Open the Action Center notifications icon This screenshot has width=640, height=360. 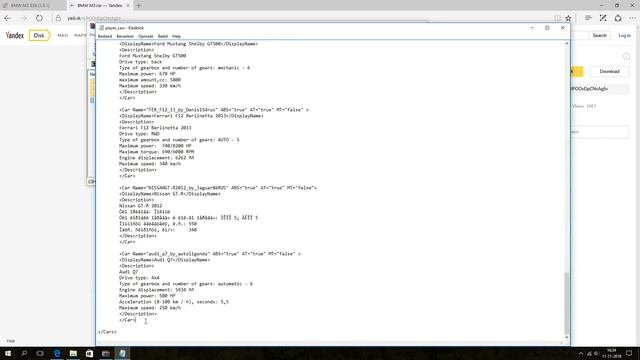tap(629, 353)
